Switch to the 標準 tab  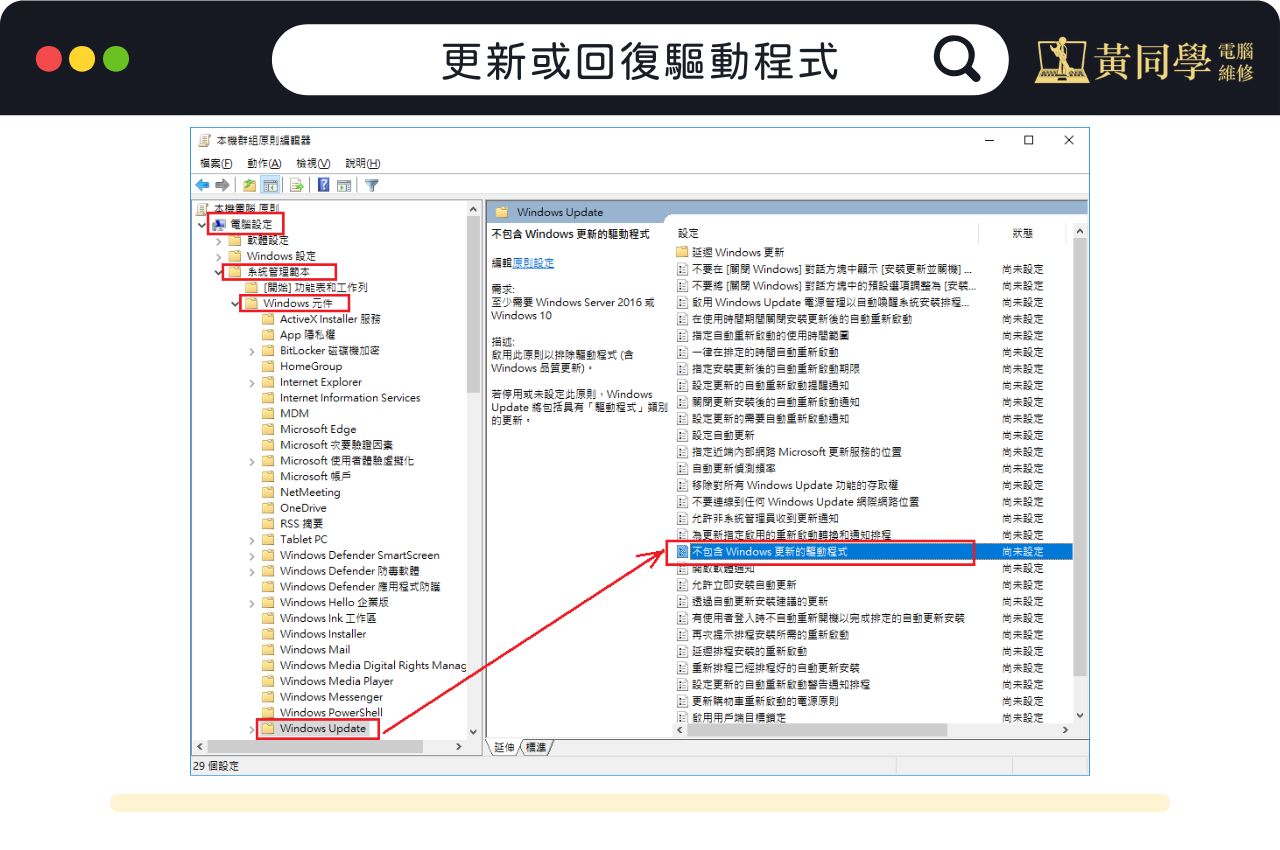537,748
